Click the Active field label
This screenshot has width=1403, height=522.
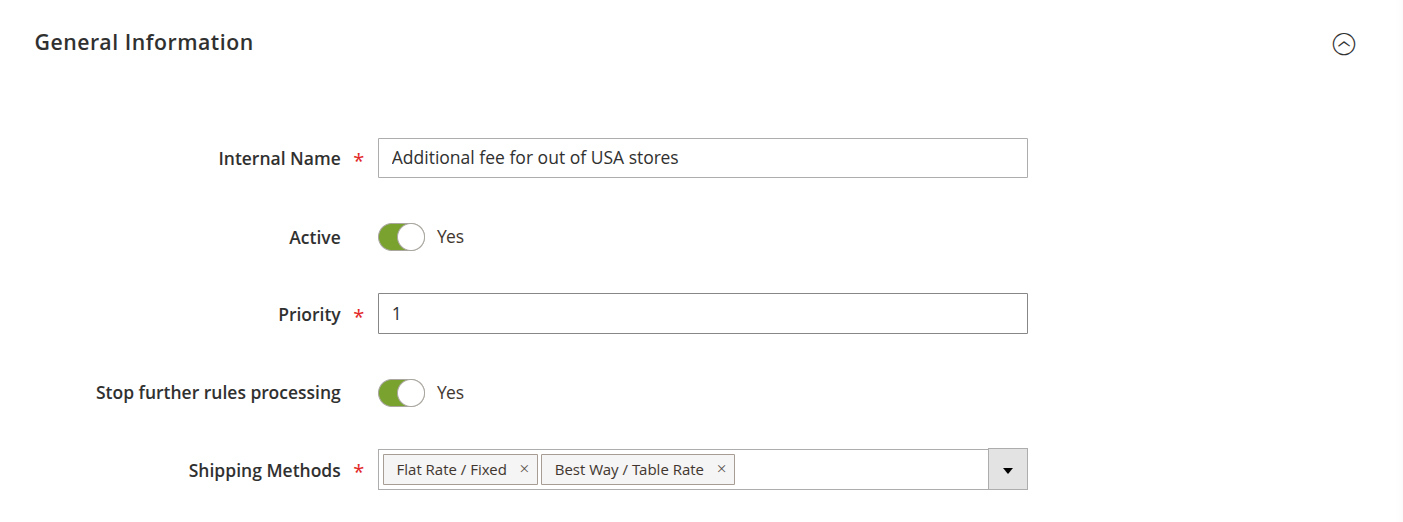[315, 238]
